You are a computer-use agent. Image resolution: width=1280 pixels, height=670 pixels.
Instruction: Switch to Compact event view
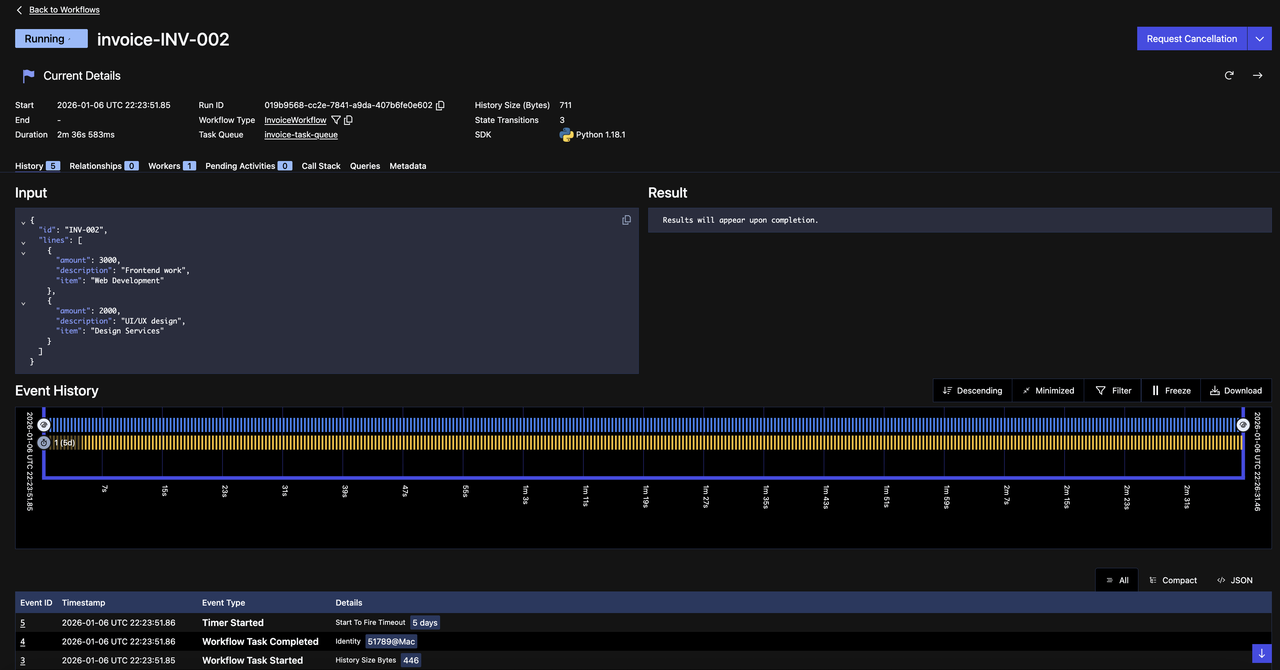1172,580
